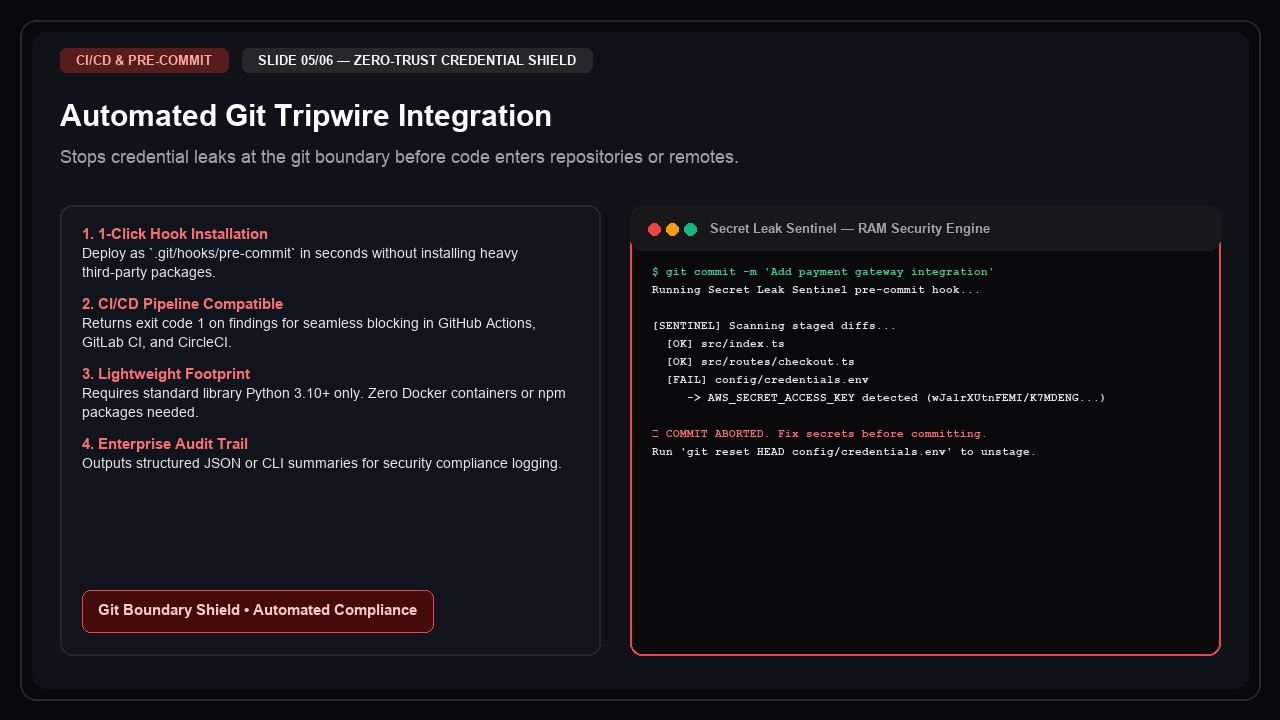Click the 'AWS_SECRET_ACCESS_KEY detected' line

[896, 398]
